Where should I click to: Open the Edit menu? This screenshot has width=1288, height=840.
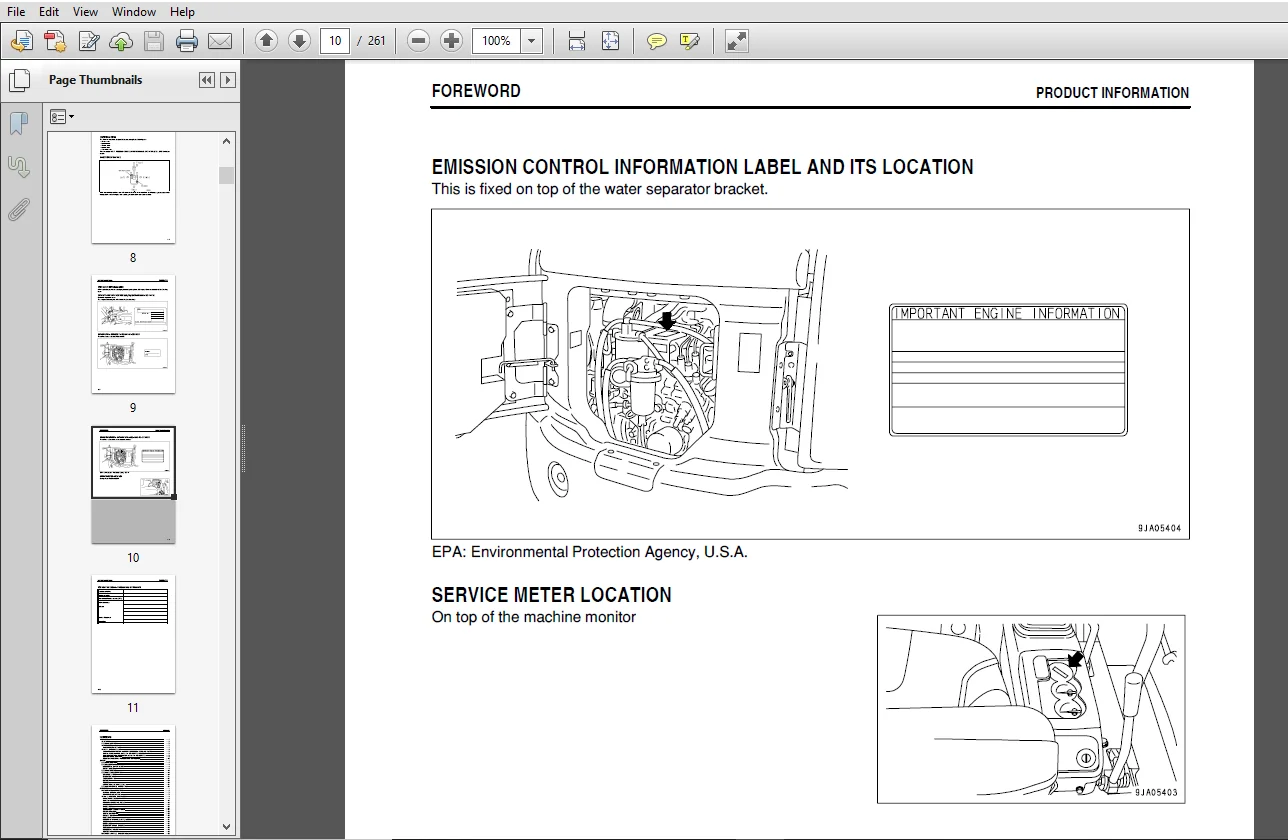click(x=49, y=12)
